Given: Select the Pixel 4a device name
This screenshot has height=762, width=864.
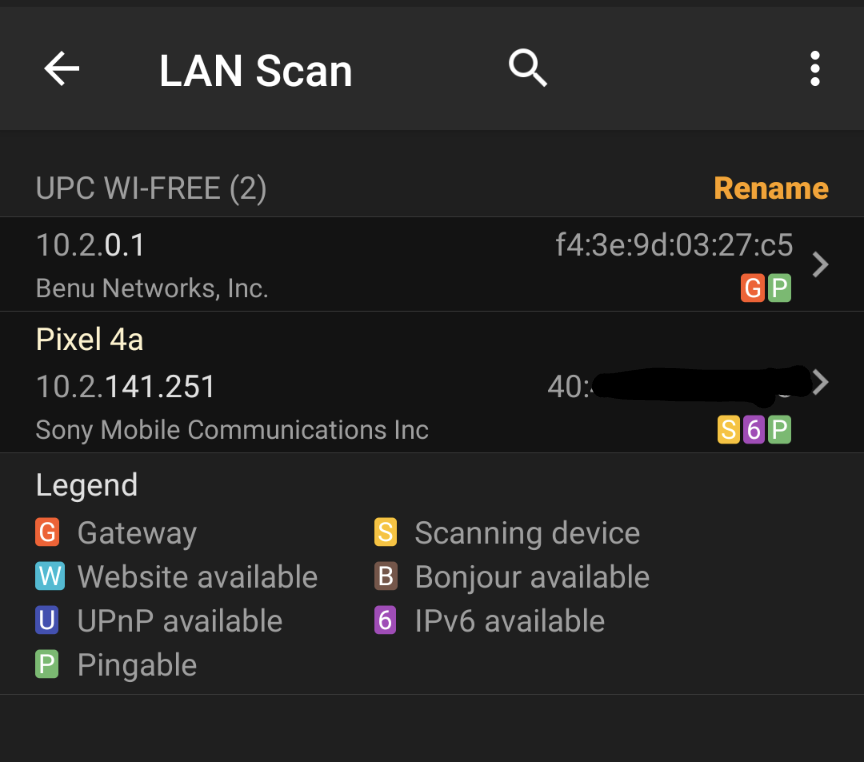Looking at the screenshot, I should click(90, 339).
